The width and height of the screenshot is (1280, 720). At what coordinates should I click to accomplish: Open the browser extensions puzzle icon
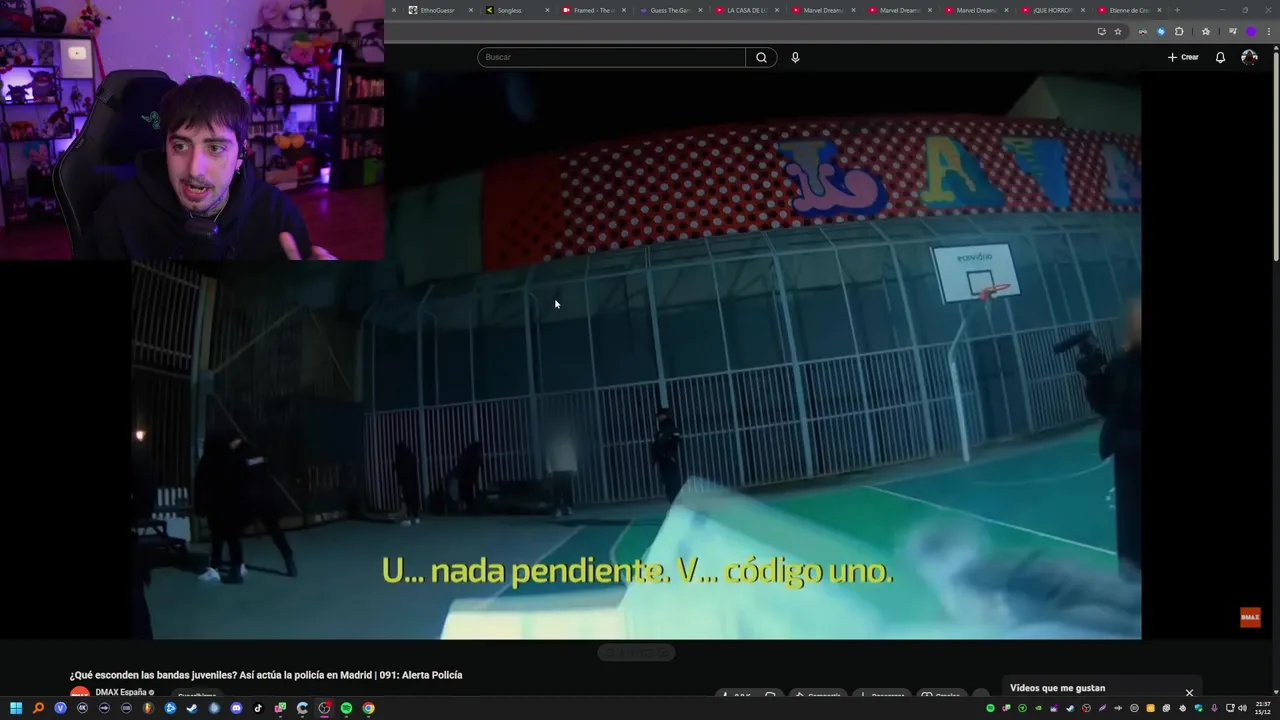click(1179, 31)
